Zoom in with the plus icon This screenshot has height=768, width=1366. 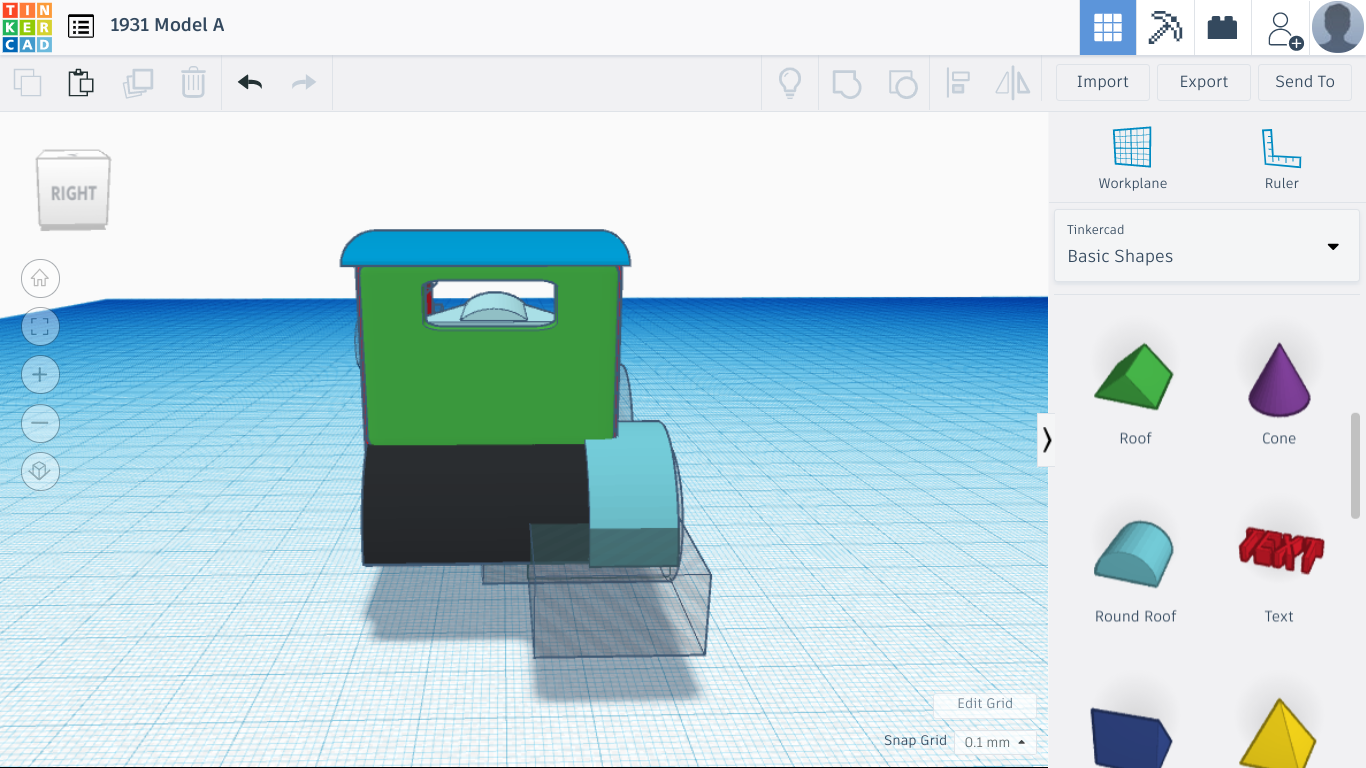click(40, 374)
